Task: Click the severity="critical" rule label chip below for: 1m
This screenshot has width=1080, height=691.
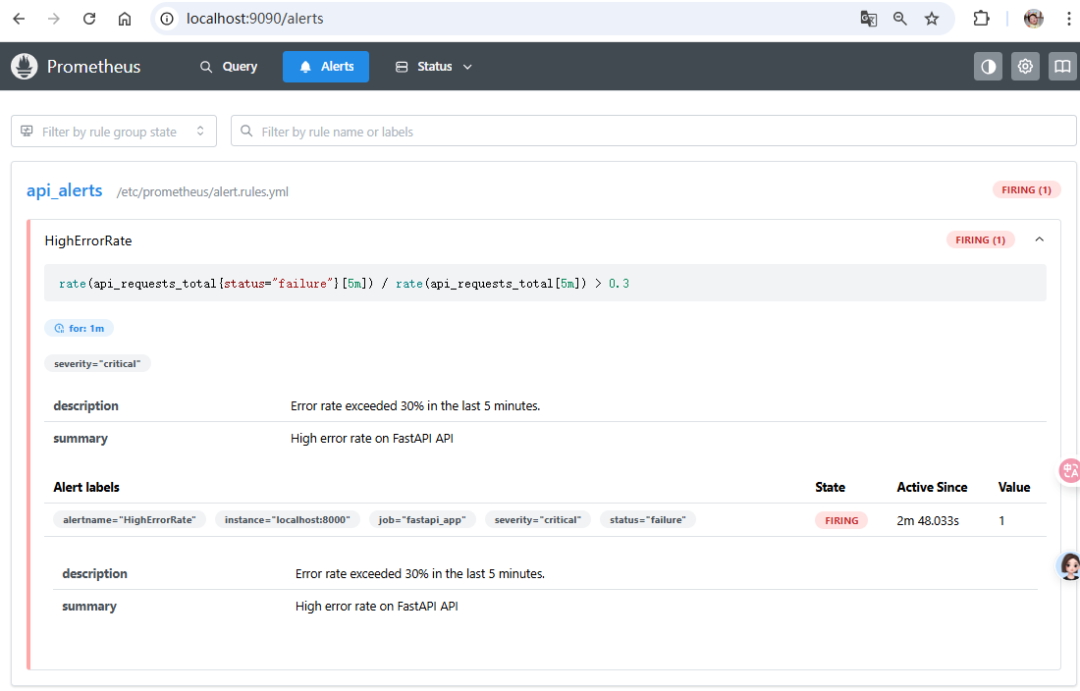Action: [x=97, y=363]
